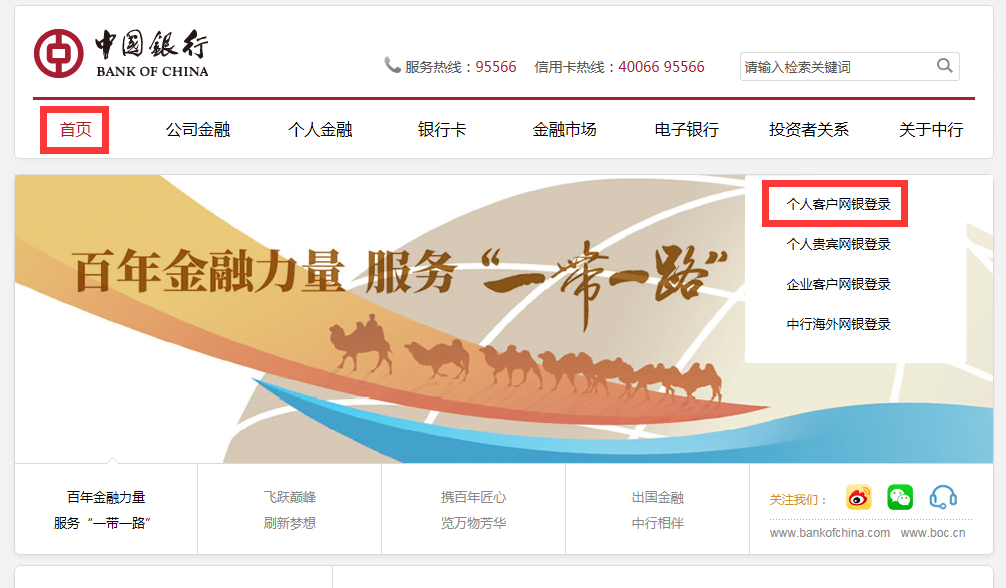Open the 个人金融 menu
The image size is (1006, 588).
(320, 130)
